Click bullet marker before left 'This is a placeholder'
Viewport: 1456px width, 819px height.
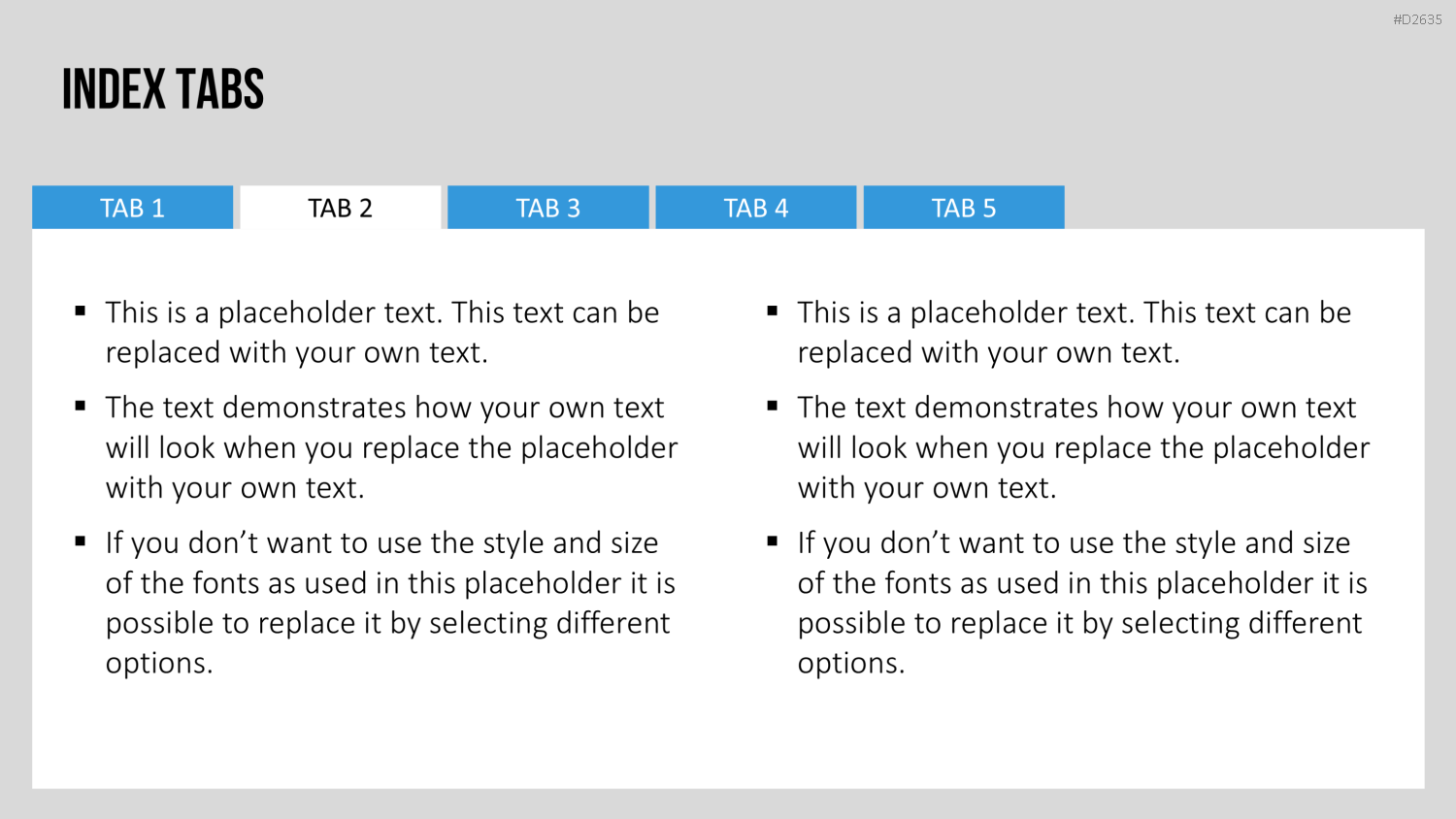pyautogui.click(x=81, y=311)
